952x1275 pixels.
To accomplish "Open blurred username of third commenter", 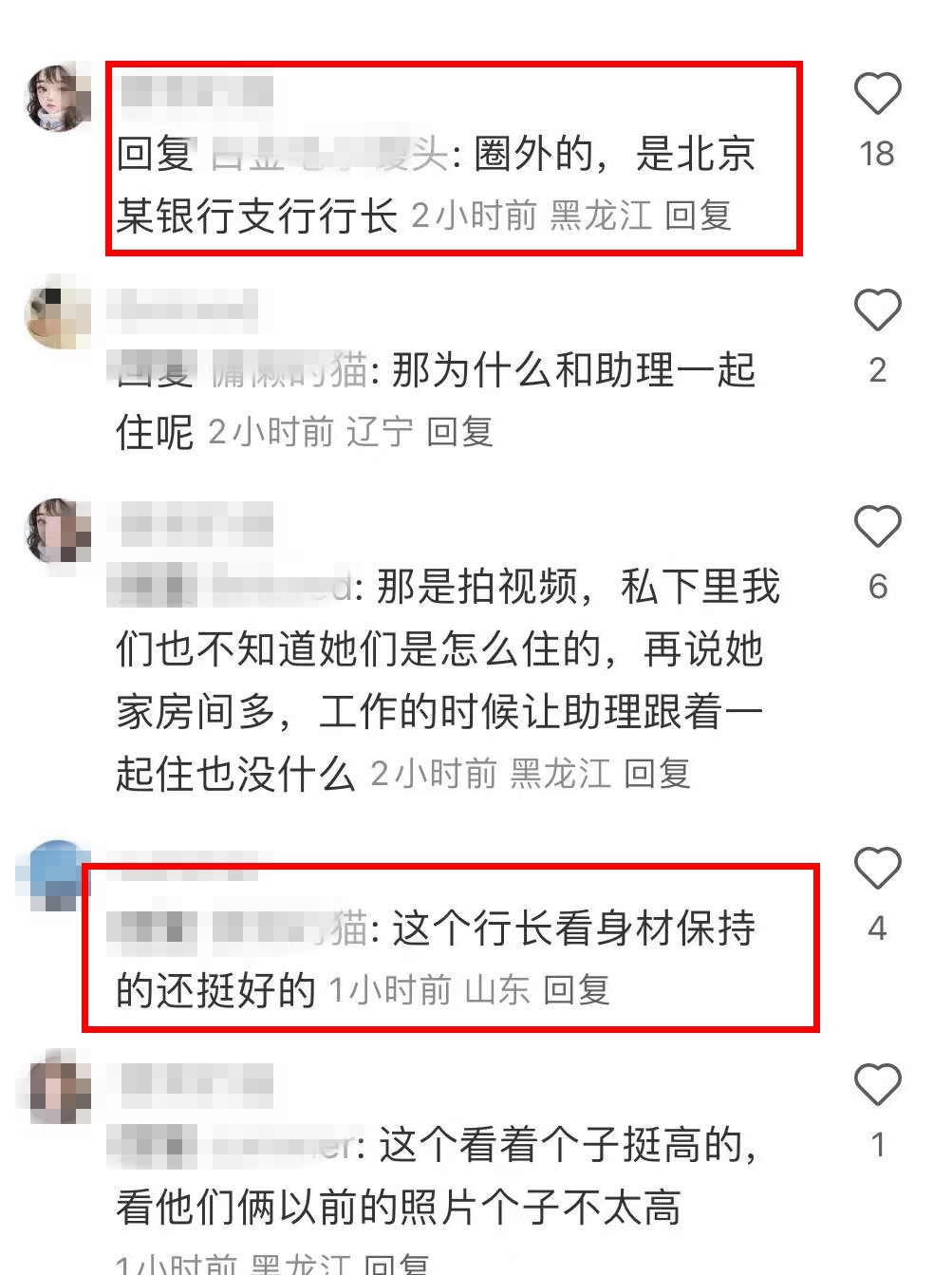I will (x=197, y=527).
